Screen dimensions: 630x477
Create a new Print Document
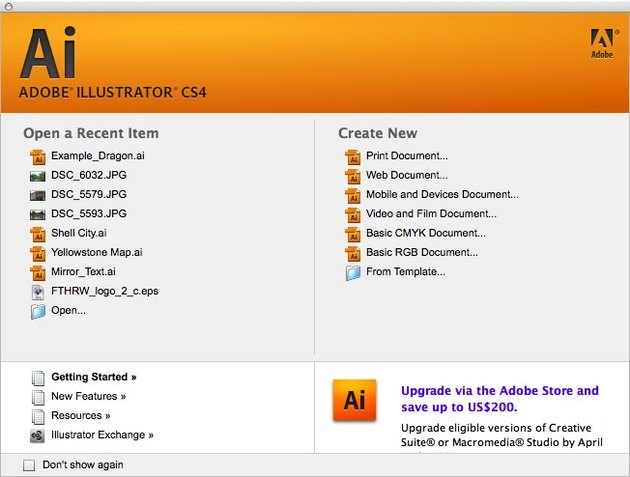click(x=407, y=156)
